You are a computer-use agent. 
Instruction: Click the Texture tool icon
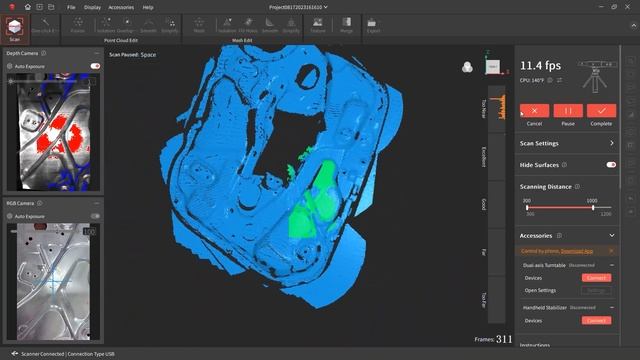pos(318,25)
